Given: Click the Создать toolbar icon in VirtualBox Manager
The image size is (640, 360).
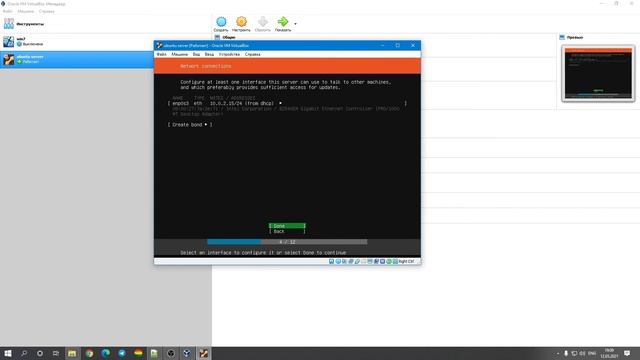Looking at the screenshot, I should [x=221, y=24].
